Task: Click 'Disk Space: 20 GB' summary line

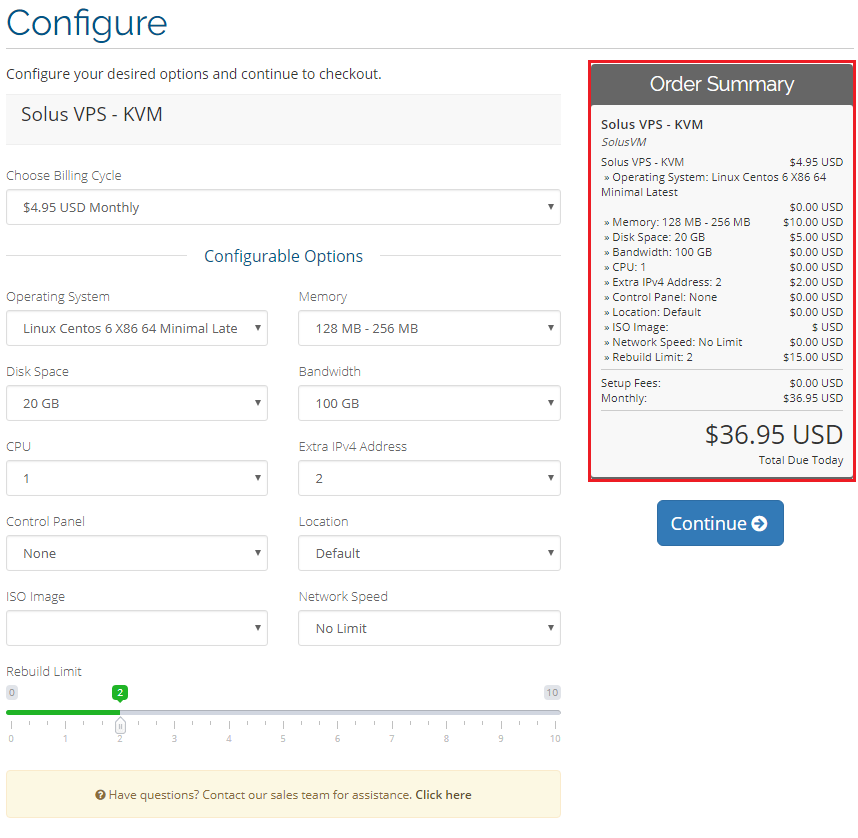Action: tap(722, 237)
